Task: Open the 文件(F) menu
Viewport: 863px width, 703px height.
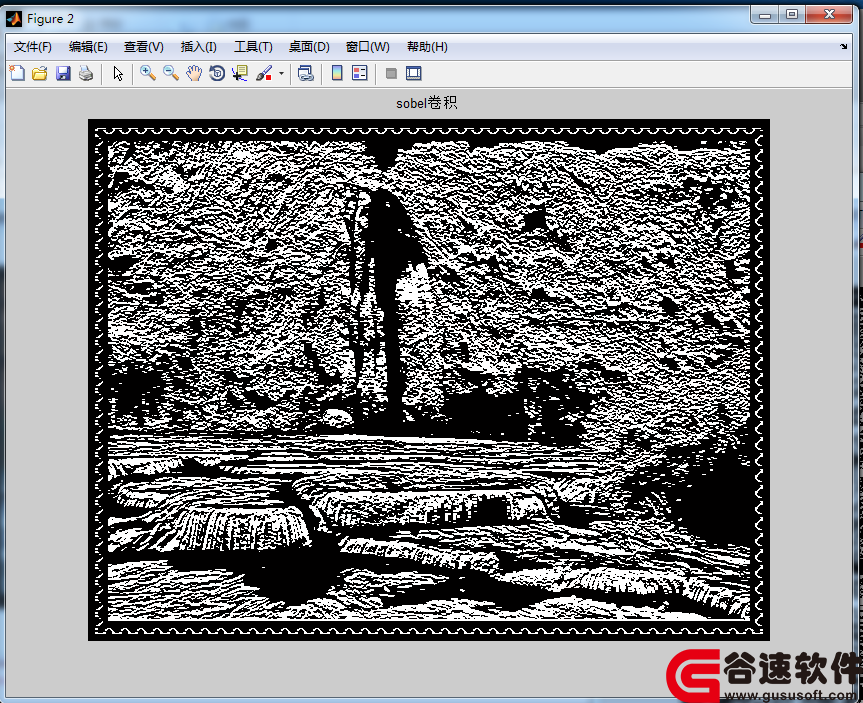Action: (x=32, y=47)
